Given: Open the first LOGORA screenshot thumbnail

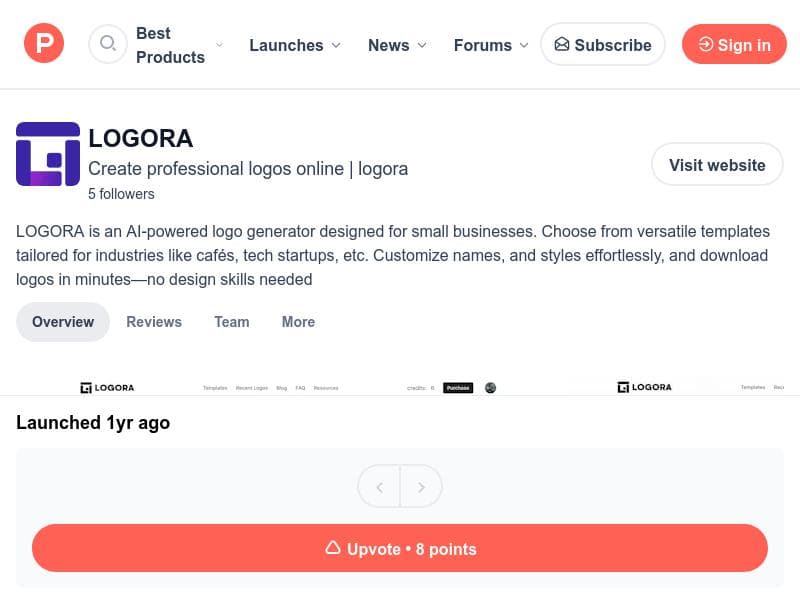Looking at the screenshot, I should point(288,387).
